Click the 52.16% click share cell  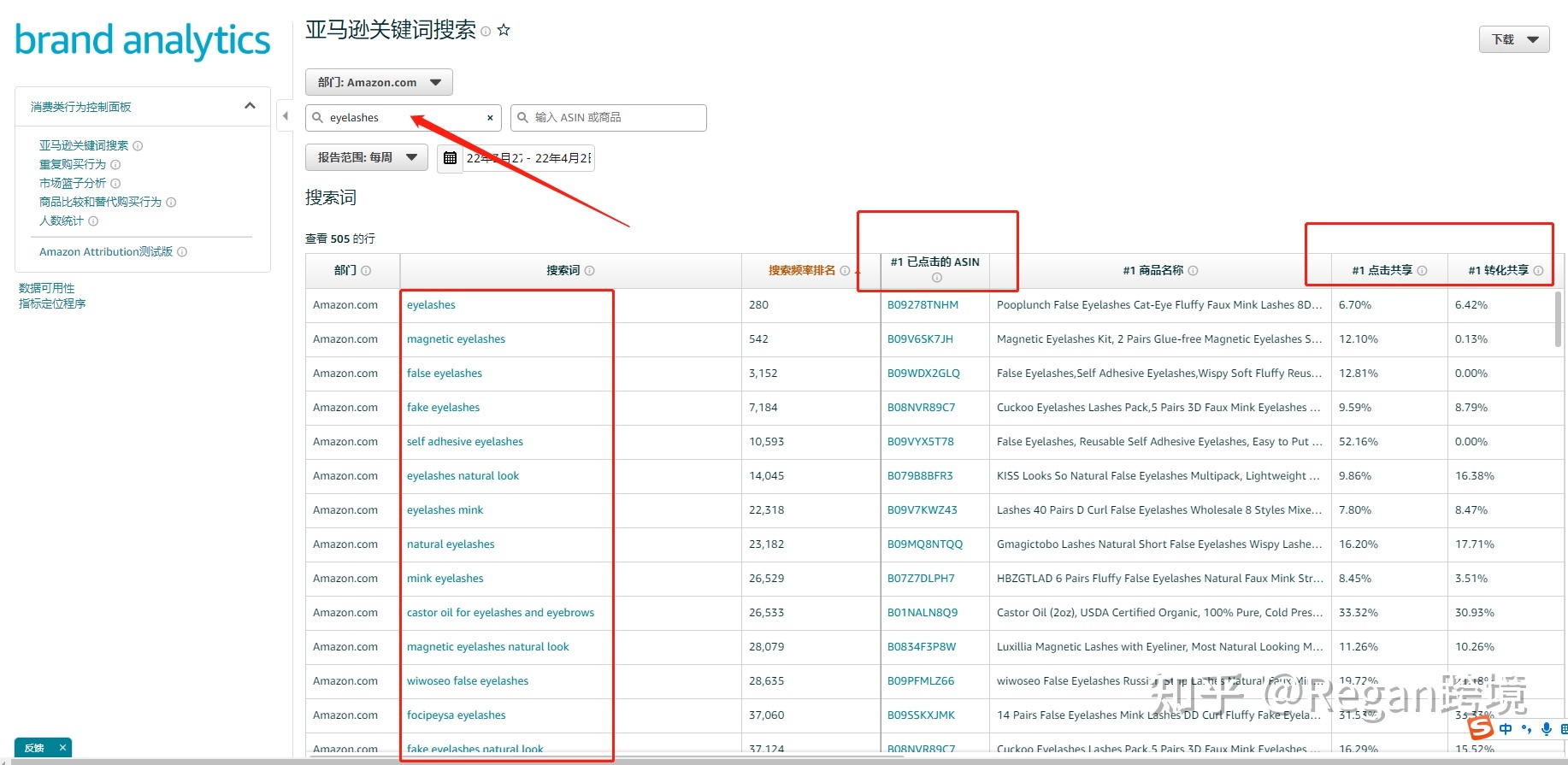[x=1389, y=442]
